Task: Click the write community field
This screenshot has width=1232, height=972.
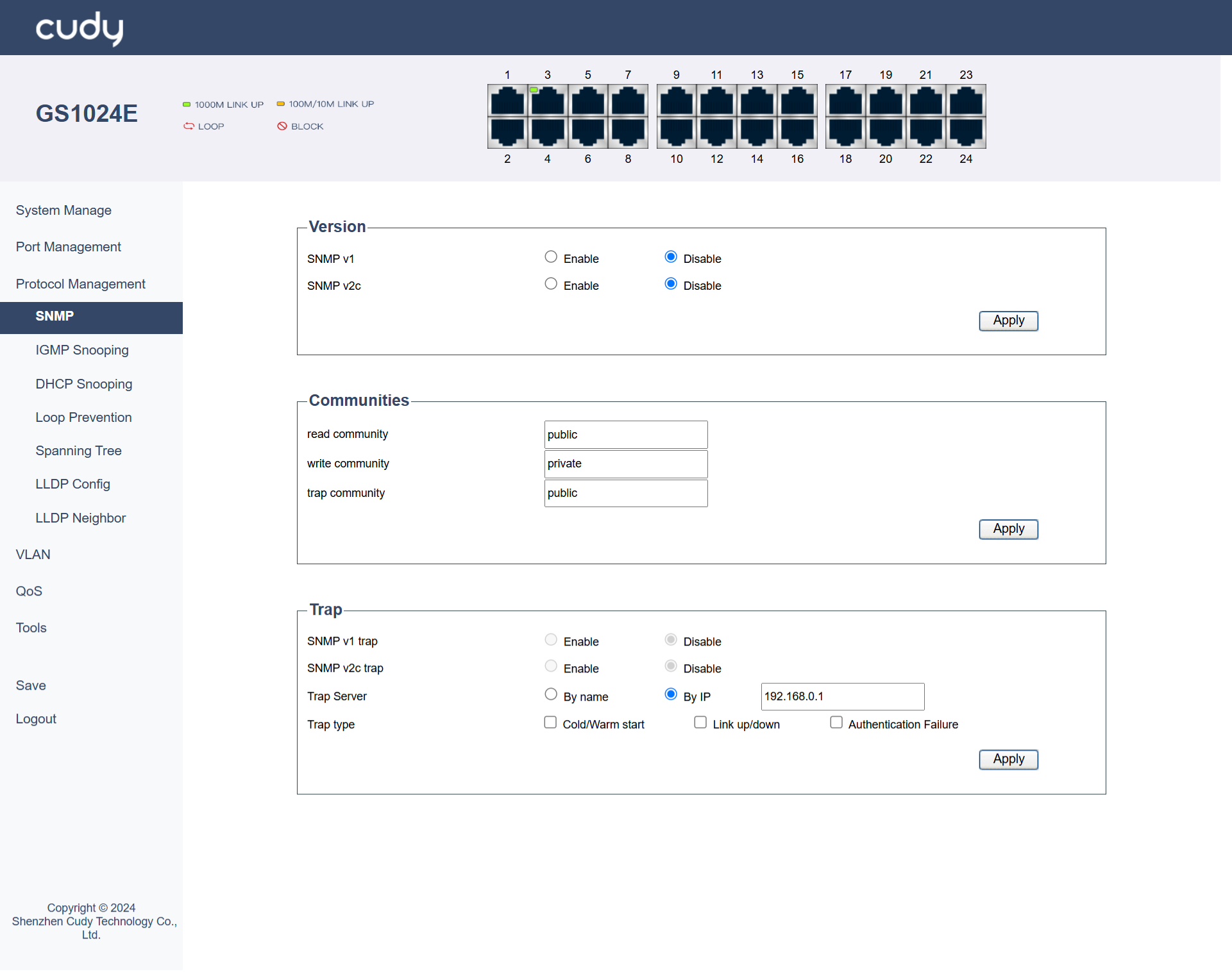Action: tap(626, 464)
